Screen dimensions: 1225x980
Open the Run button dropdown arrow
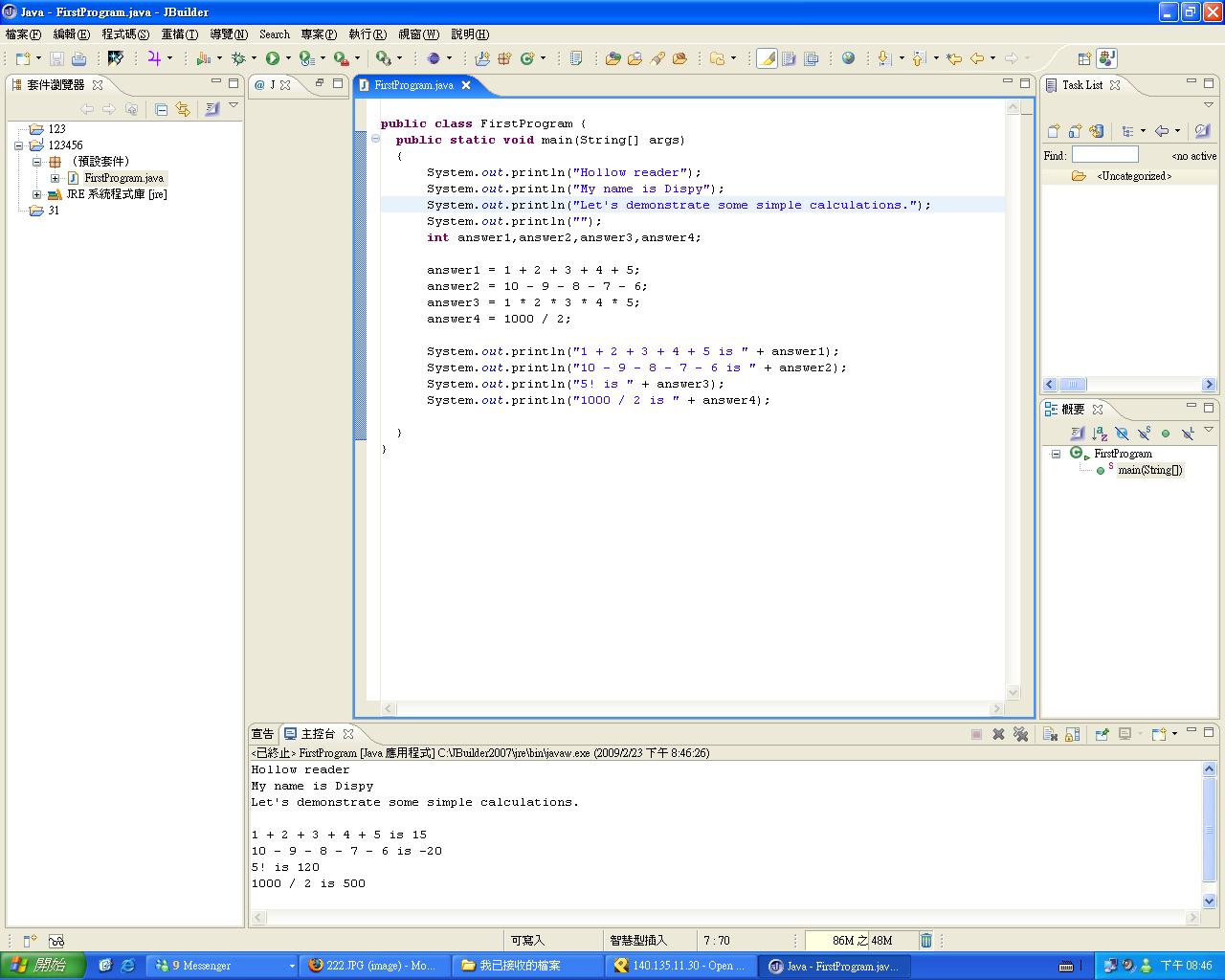[x=287, y=58]
